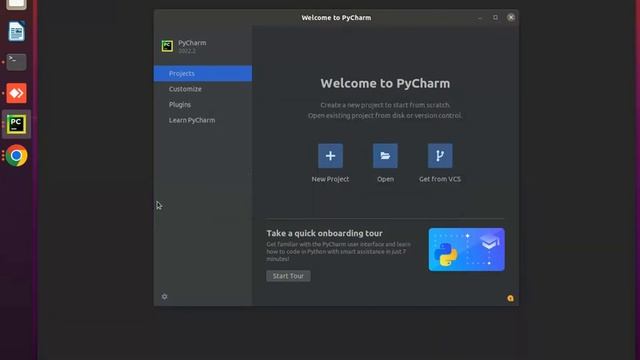The width and height of the screenshot is (640, 360).
Task: Click the Get from VCS branch icon
Action: point(440,156)
